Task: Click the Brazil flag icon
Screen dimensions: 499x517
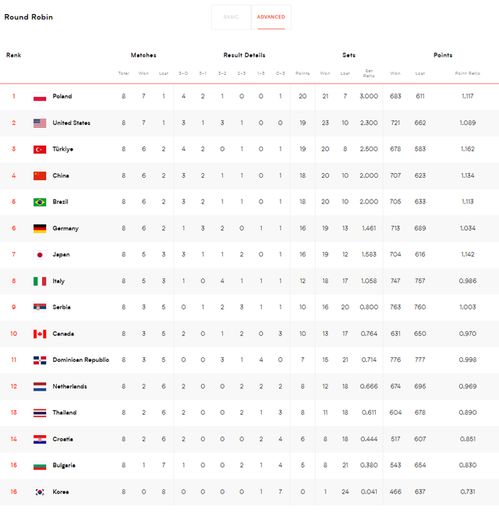Action: pos(40,202)
